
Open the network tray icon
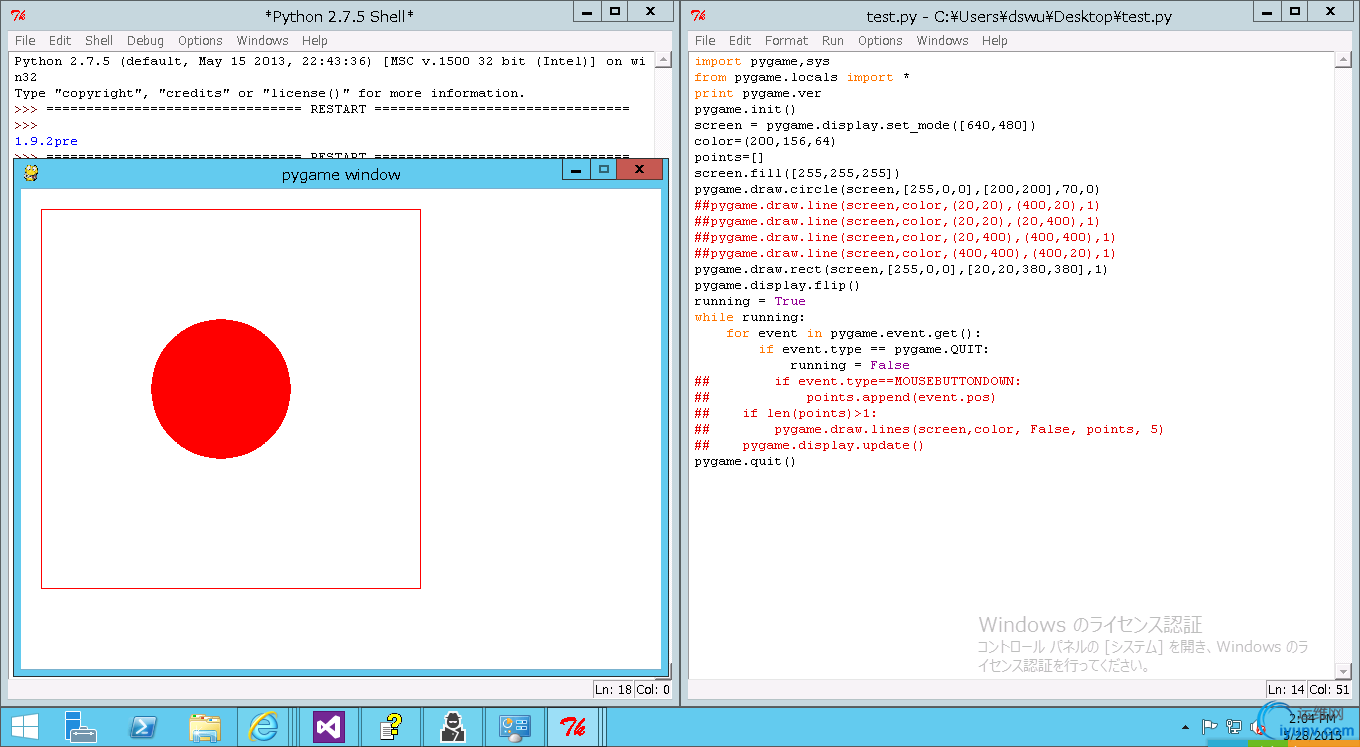(x=1234, y=727)
